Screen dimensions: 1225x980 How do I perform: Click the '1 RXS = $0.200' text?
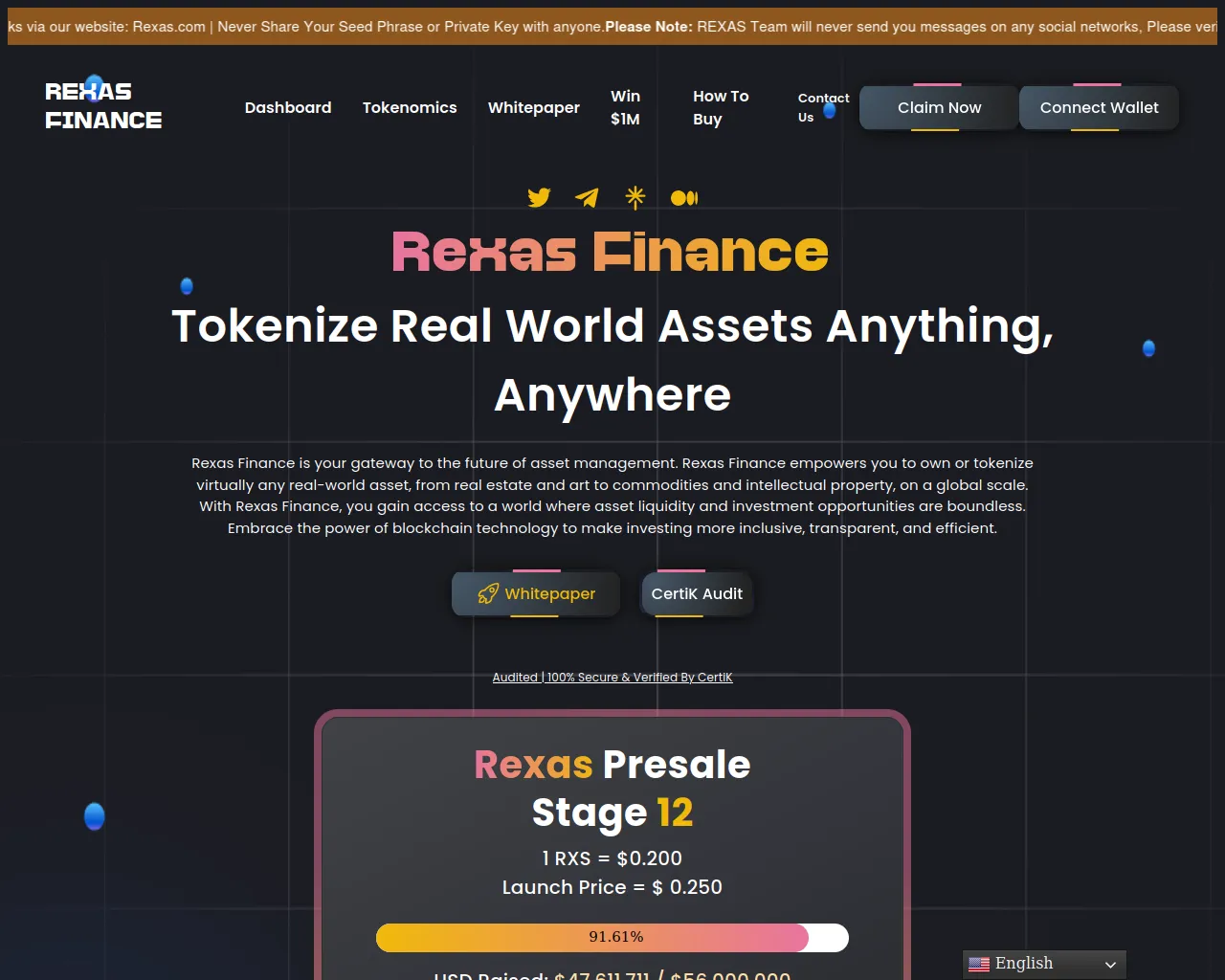coord(612,858)
